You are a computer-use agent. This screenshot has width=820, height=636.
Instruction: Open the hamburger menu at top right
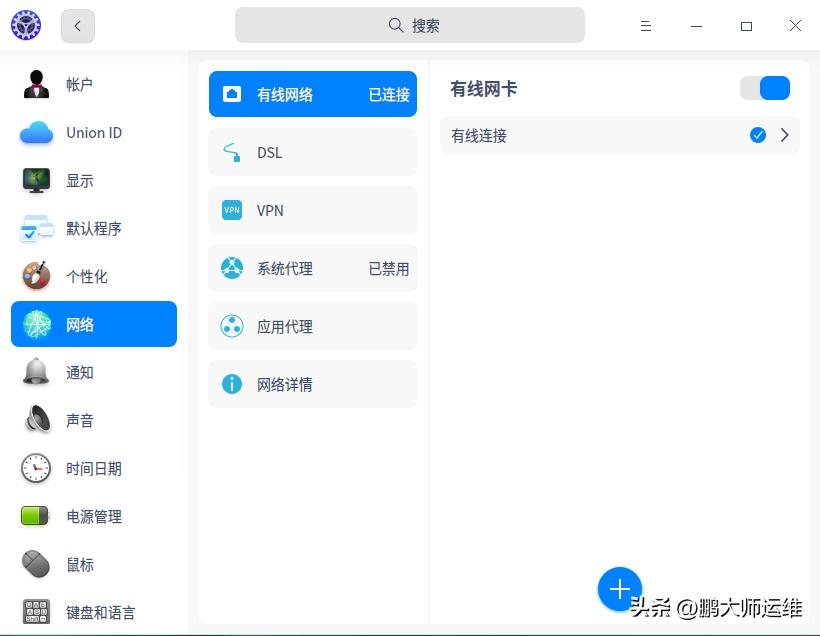(x=646, y=25)
